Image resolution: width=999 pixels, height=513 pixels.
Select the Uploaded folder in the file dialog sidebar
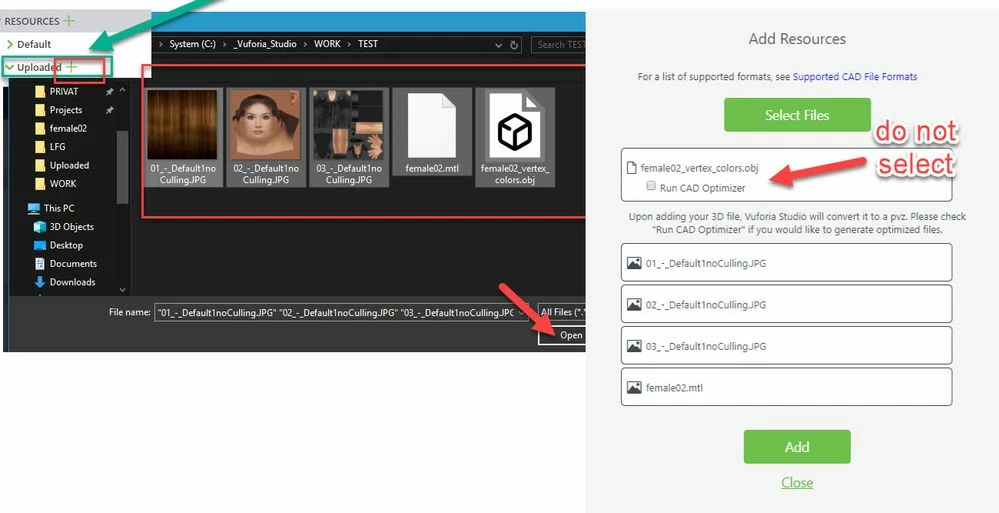69,165
